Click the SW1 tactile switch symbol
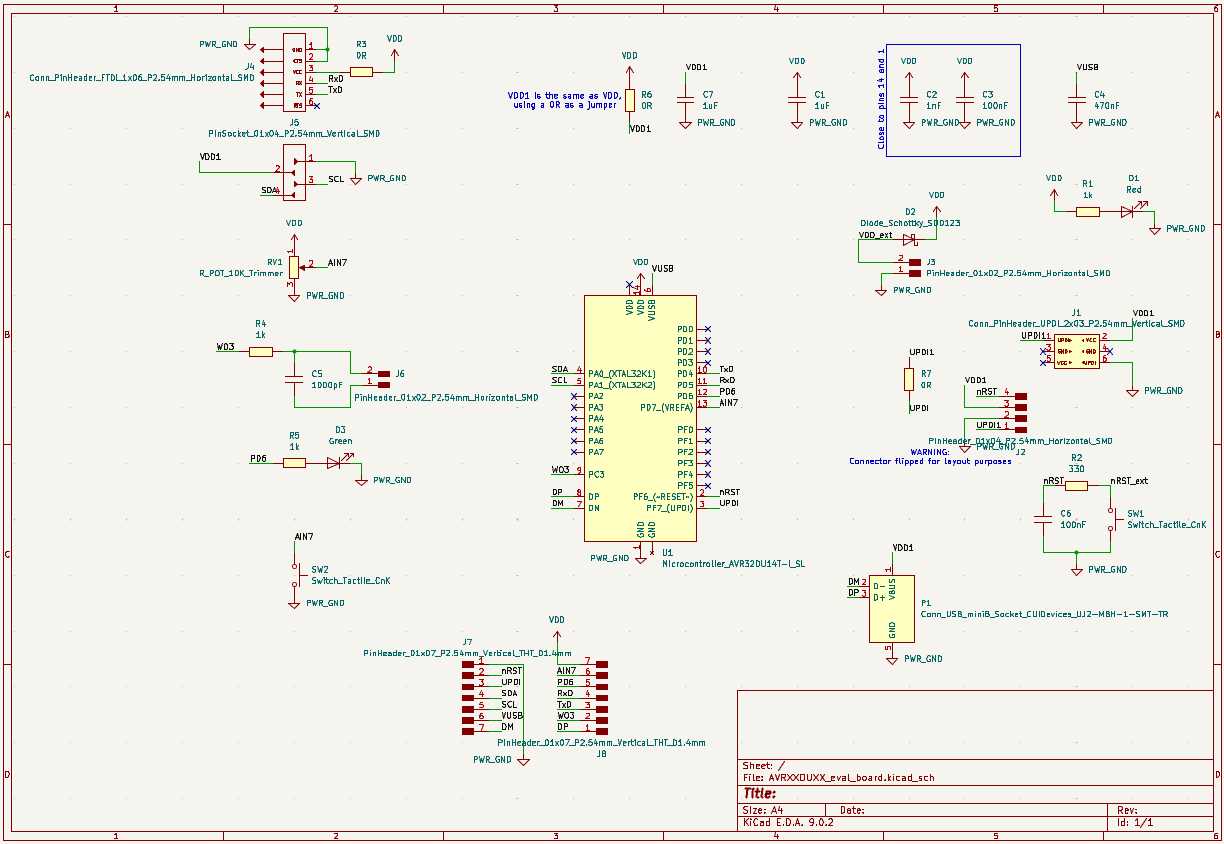This screenshot has width=1224, height=844. [1110, 522]
